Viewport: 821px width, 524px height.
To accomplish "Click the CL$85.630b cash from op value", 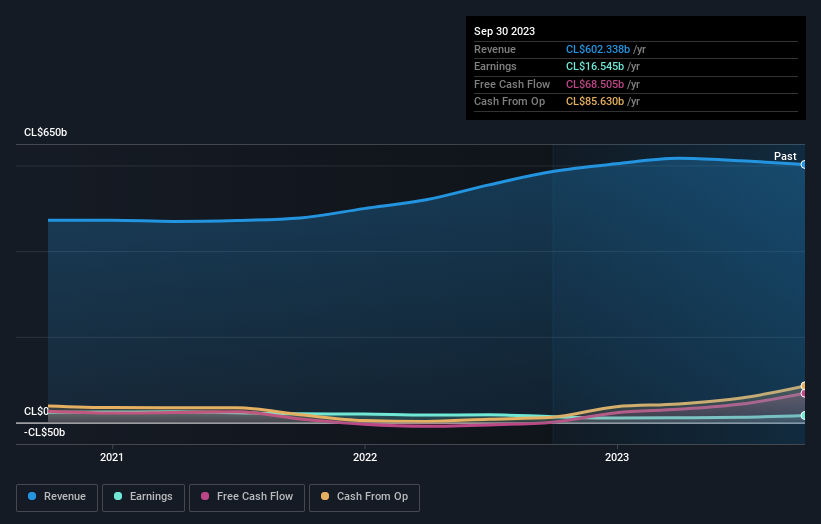I will [x=595, y=102].
